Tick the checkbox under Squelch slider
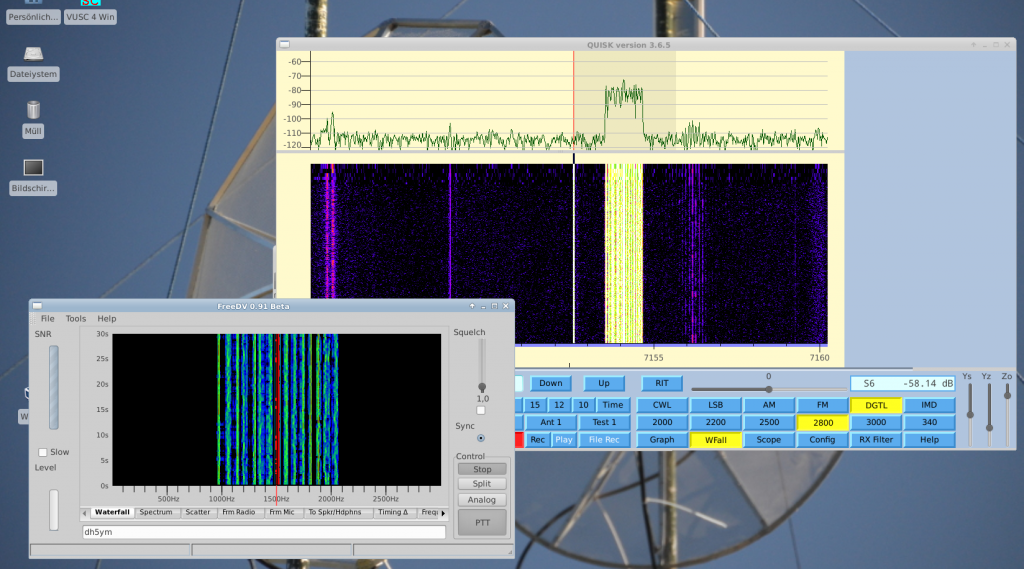 (x=481, y=410)
